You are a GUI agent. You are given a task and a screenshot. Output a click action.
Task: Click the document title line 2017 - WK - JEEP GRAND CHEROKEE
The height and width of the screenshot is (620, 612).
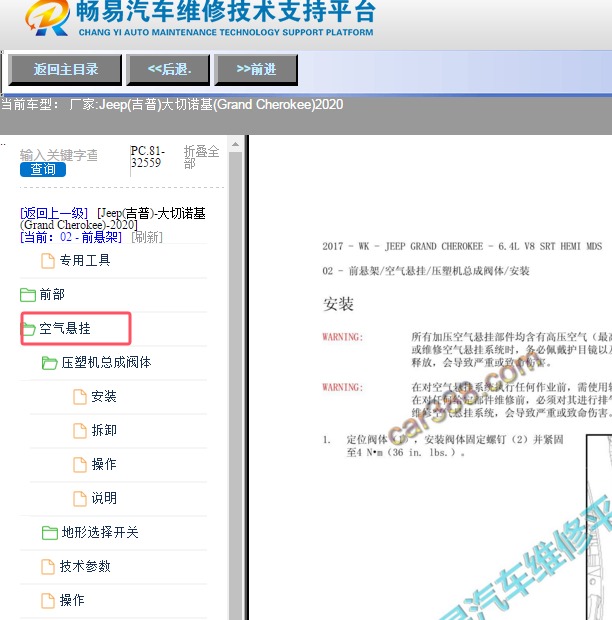[x=462, y=246]
